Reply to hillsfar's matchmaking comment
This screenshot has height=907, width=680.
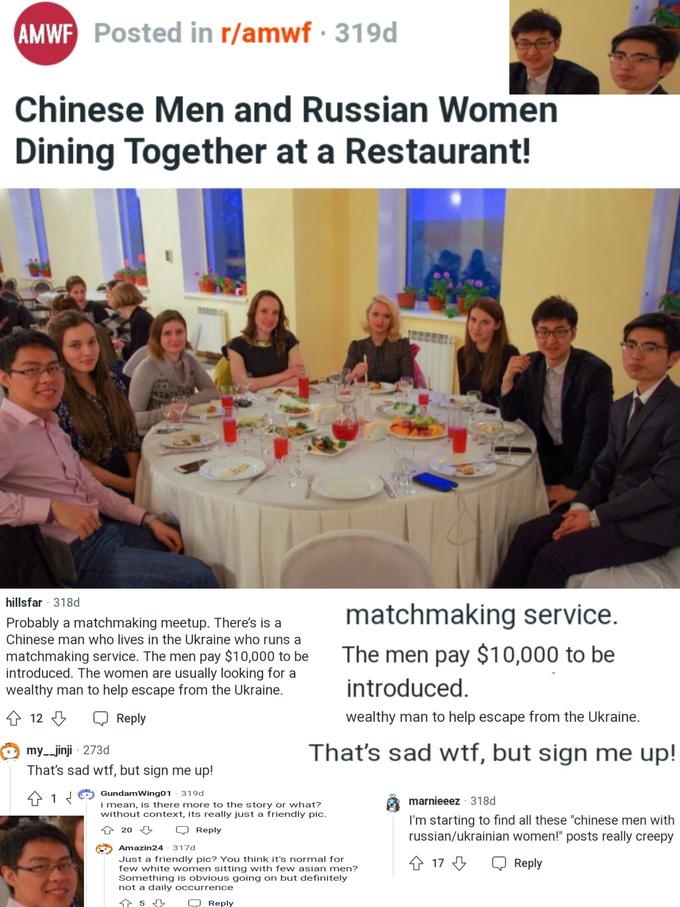click(x=120, y=718)
